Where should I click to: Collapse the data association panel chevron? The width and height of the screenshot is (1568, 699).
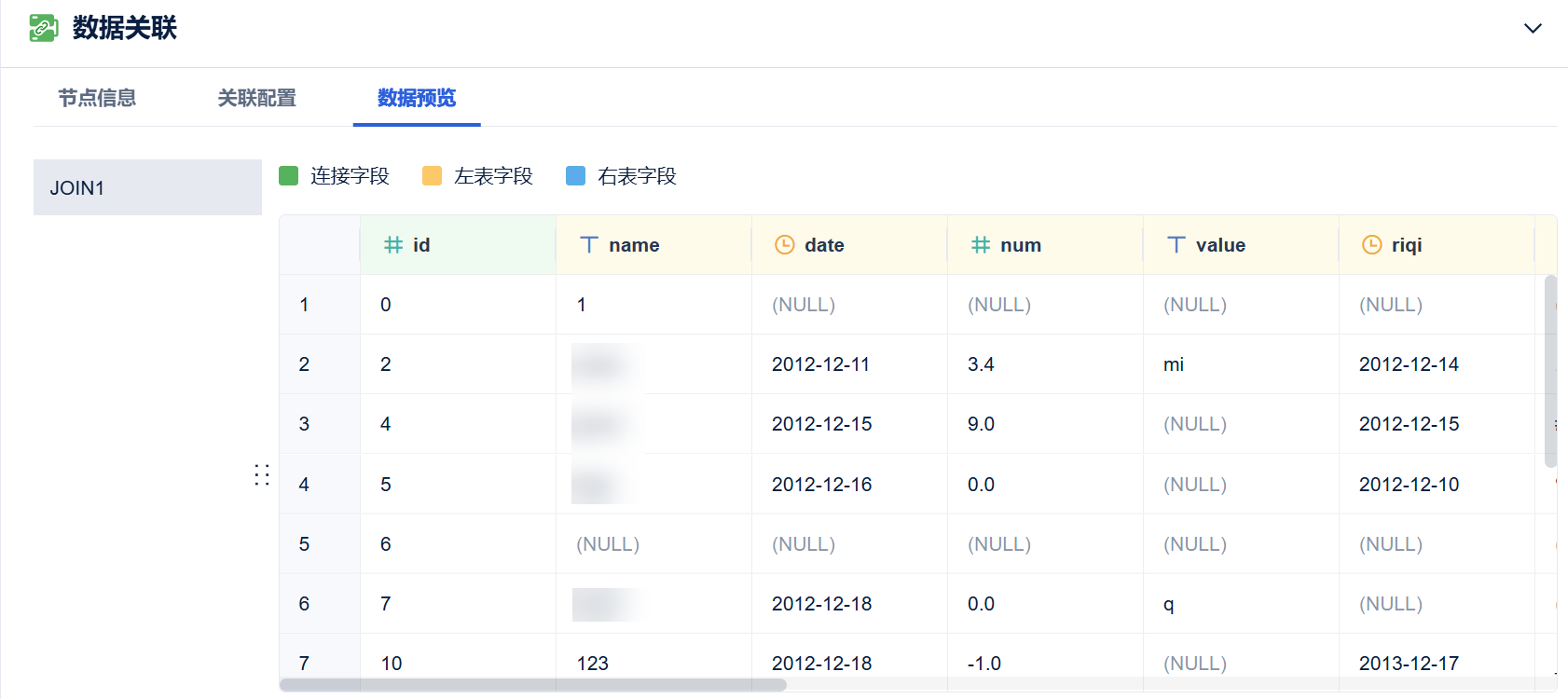[x=1533, y=28]
